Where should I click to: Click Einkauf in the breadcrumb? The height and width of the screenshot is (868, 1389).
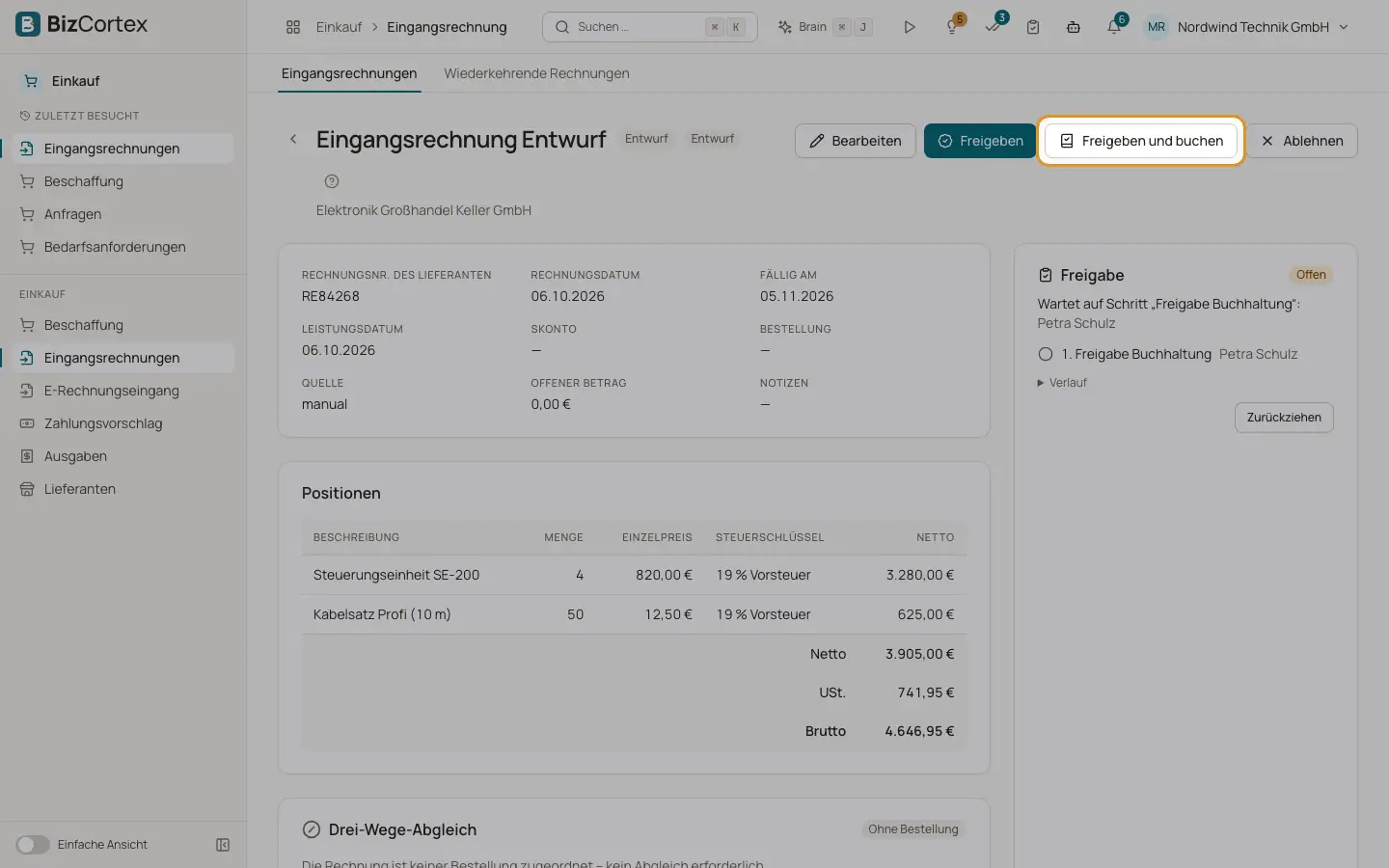click(x=339, y=27)
